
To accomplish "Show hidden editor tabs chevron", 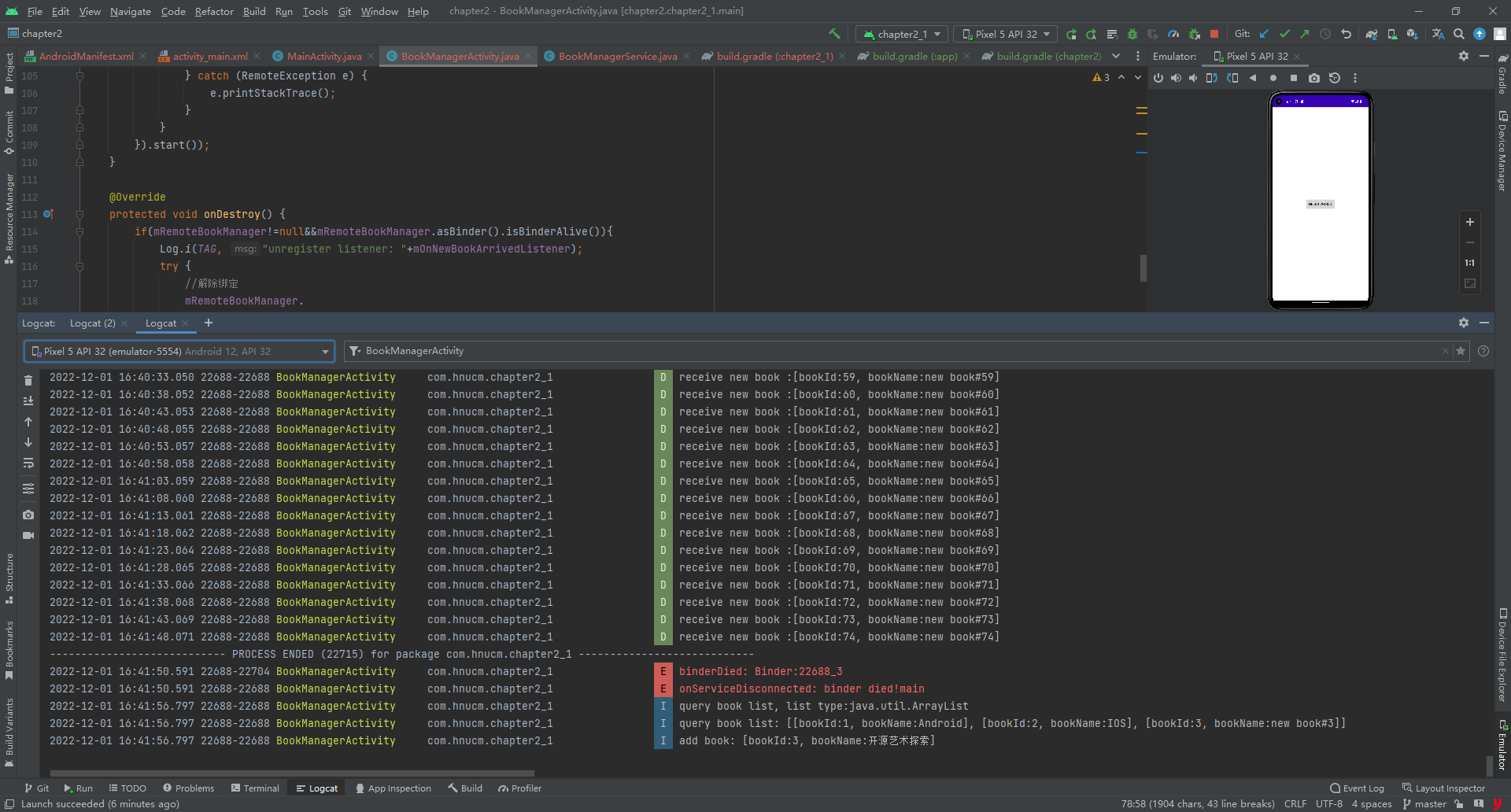I will pyautogui.click(x=1116, y=56).
